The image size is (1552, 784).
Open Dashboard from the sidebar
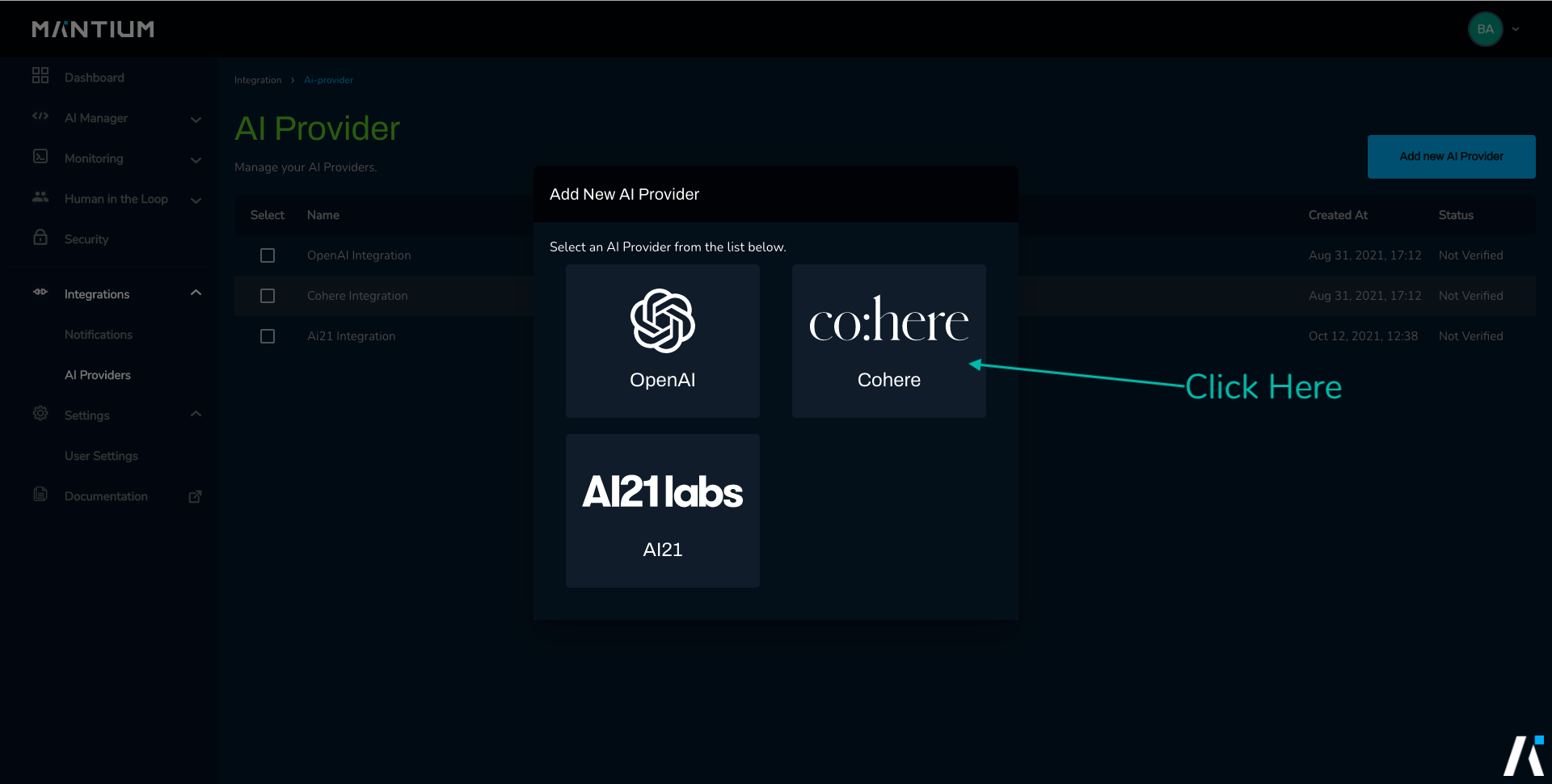click(95, 78)
